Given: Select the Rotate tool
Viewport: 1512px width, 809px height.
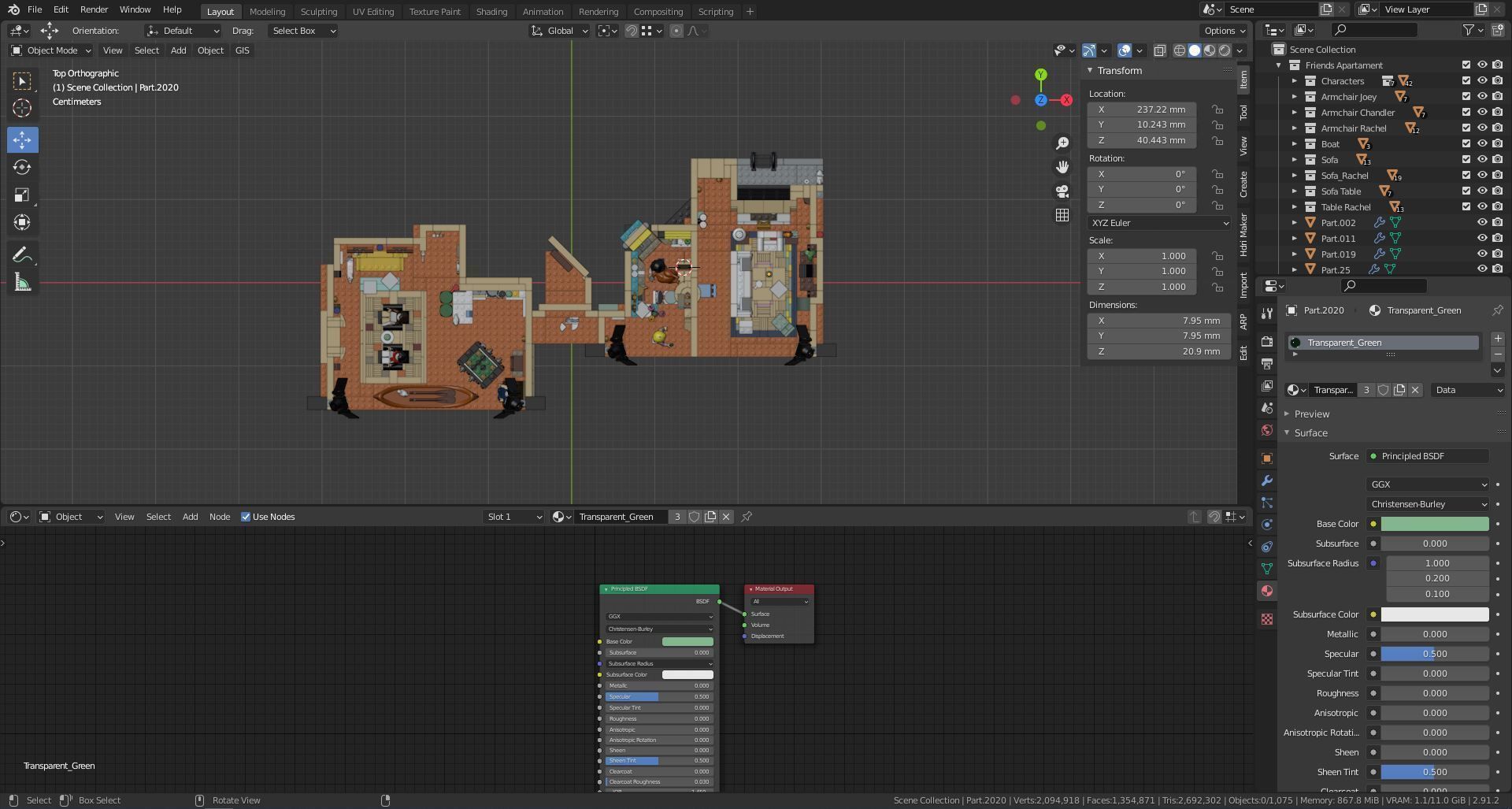Looking at the screenshot, I should (22, 168).
